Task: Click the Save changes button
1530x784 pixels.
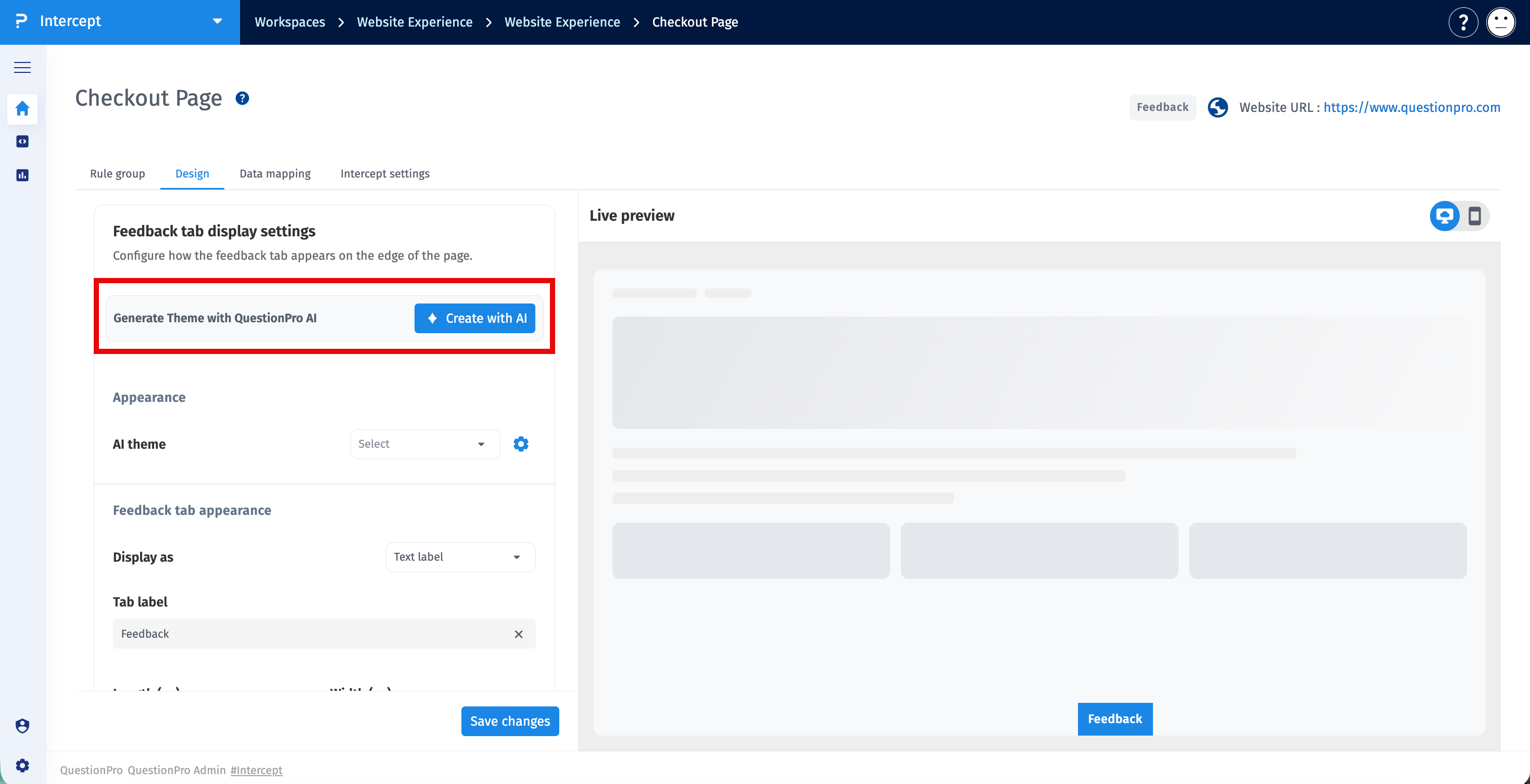Action: [510, 721]
